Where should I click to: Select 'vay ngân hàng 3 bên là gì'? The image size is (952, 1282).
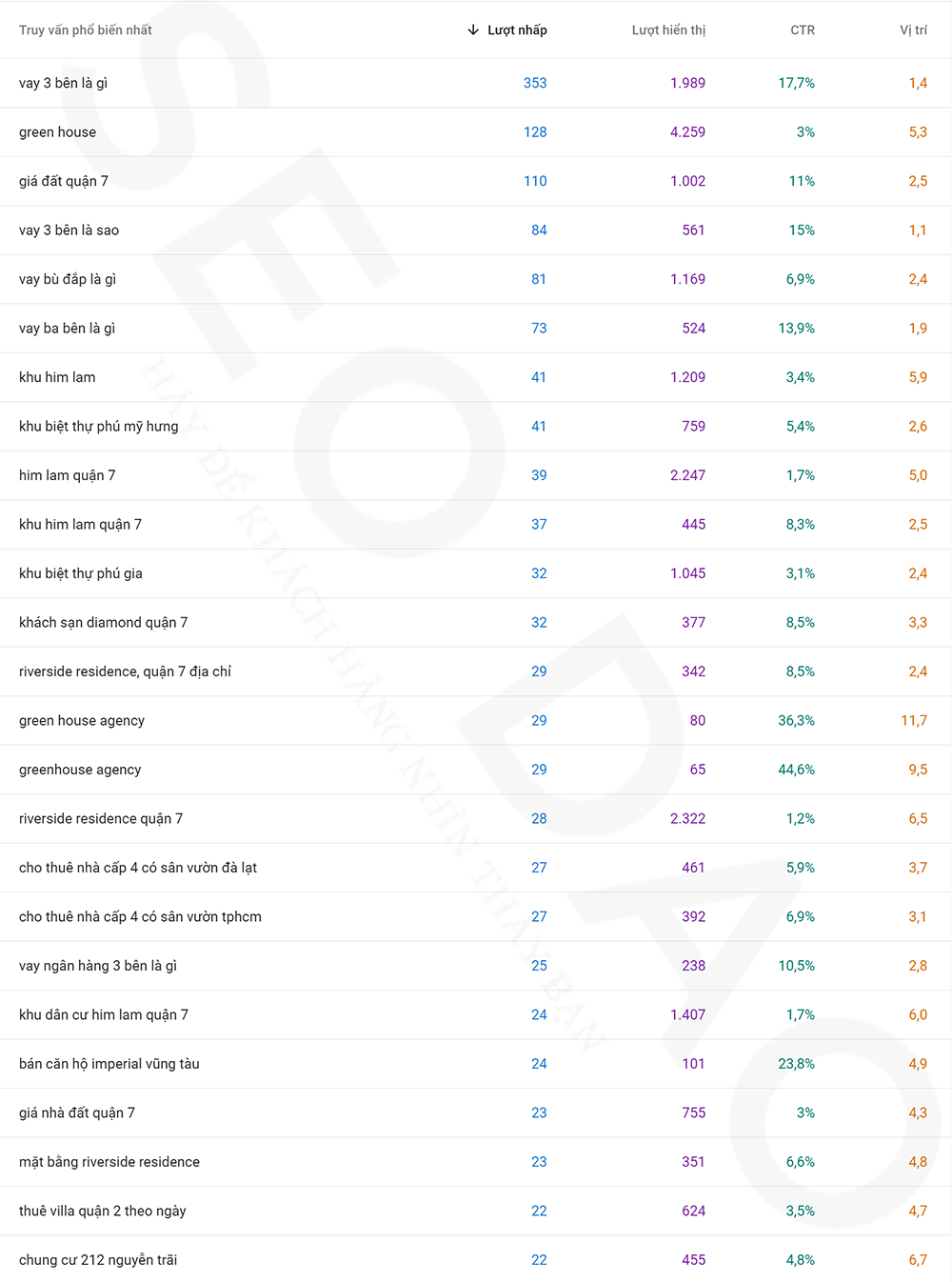coord(98,966)
